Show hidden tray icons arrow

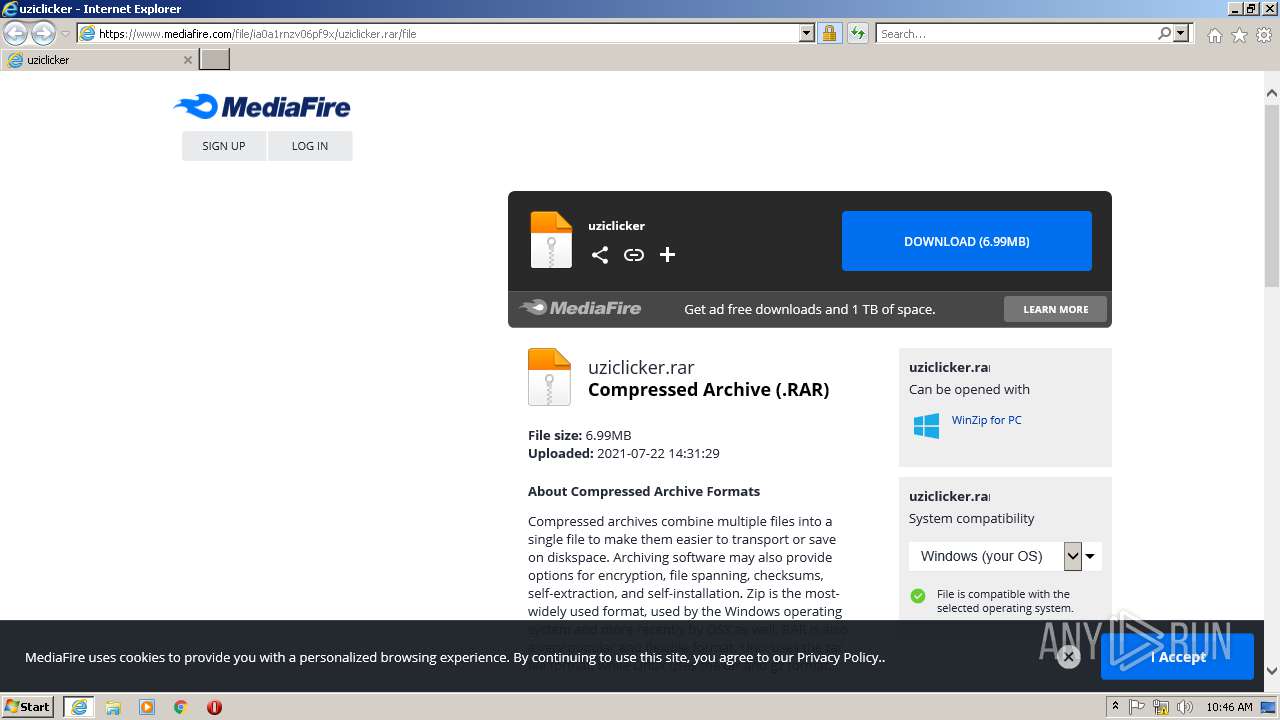(x=1115, y=707)
